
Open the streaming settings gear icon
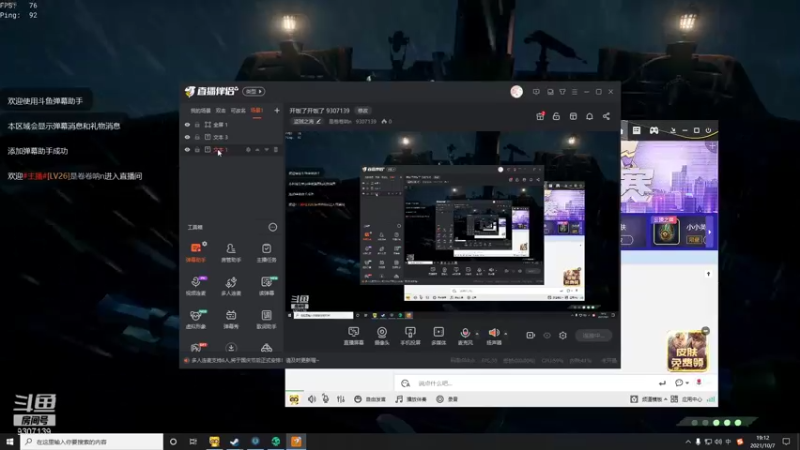pyautogui.click(x=563, y=335)
